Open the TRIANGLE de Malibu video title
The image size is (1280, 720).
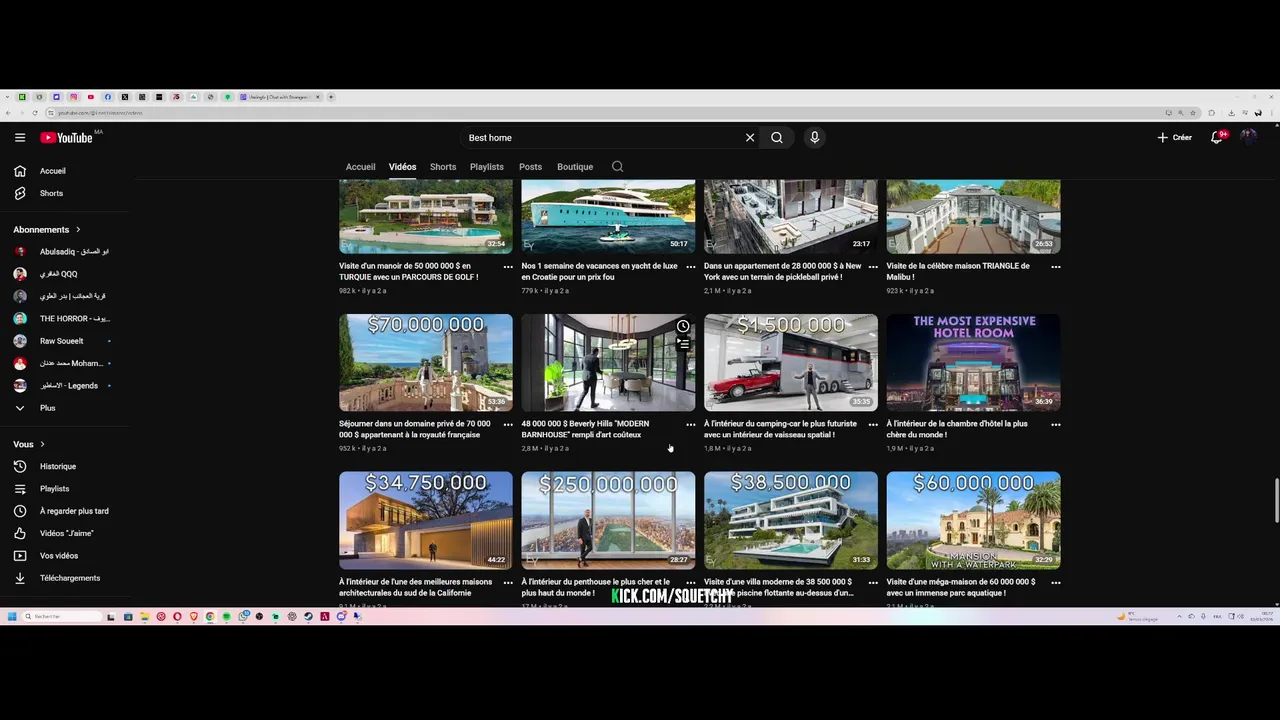pyautogui.click(x=958, y=272)
